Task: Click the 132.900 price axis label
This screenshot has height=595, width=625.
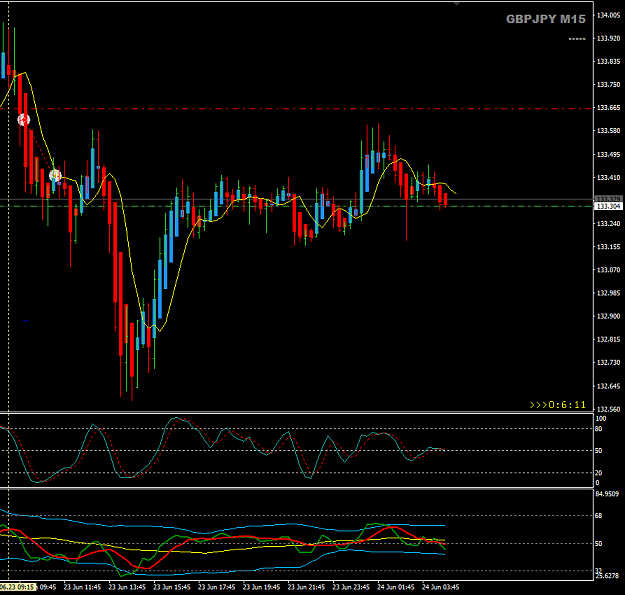Action: point(608,316)
